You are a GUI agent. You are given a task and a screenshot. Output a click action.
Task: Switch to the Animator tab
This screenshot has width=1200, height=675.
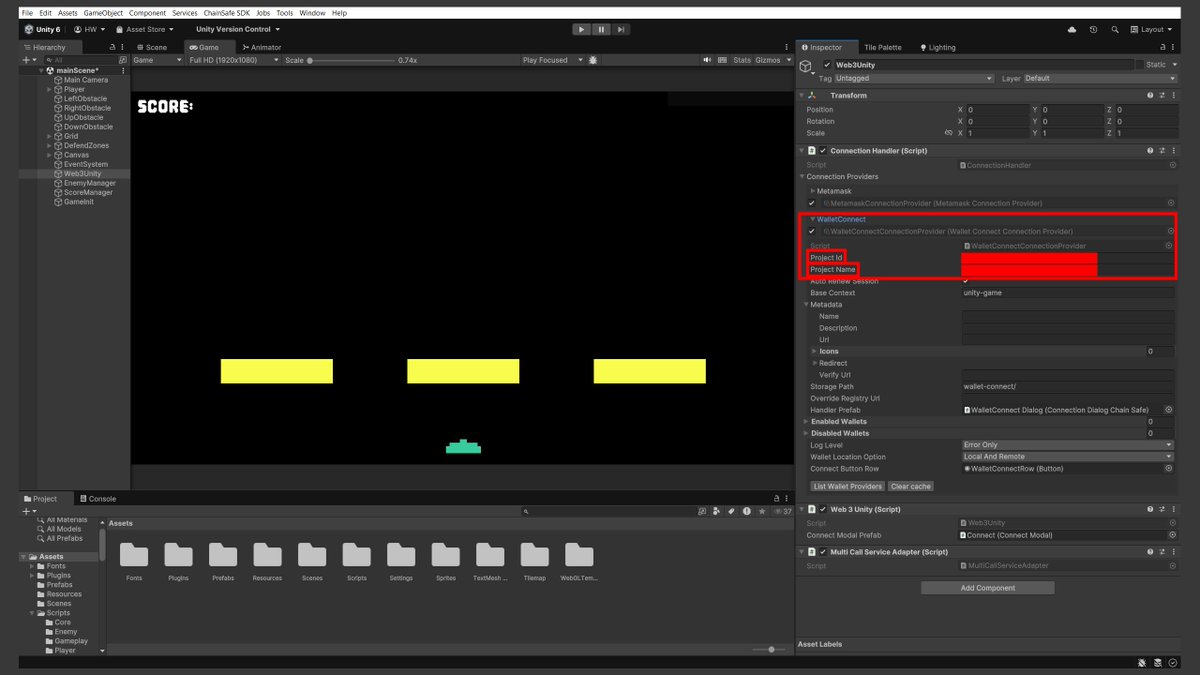tap(262, 47)
